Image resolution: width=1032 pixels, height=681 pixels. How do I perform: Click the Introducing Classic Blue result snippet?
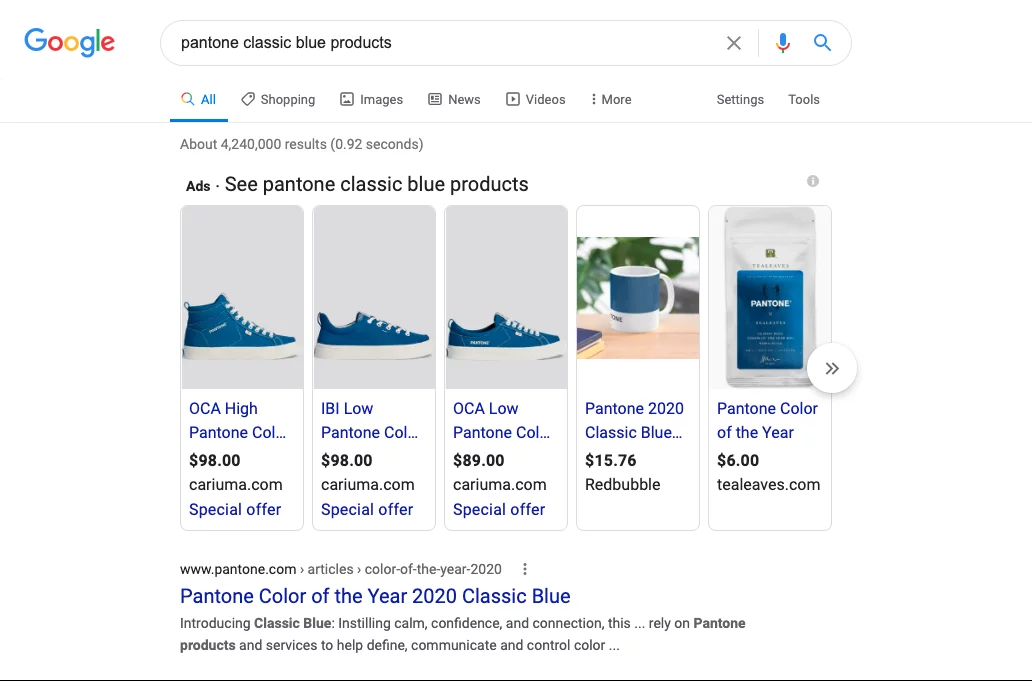point(463,634)
